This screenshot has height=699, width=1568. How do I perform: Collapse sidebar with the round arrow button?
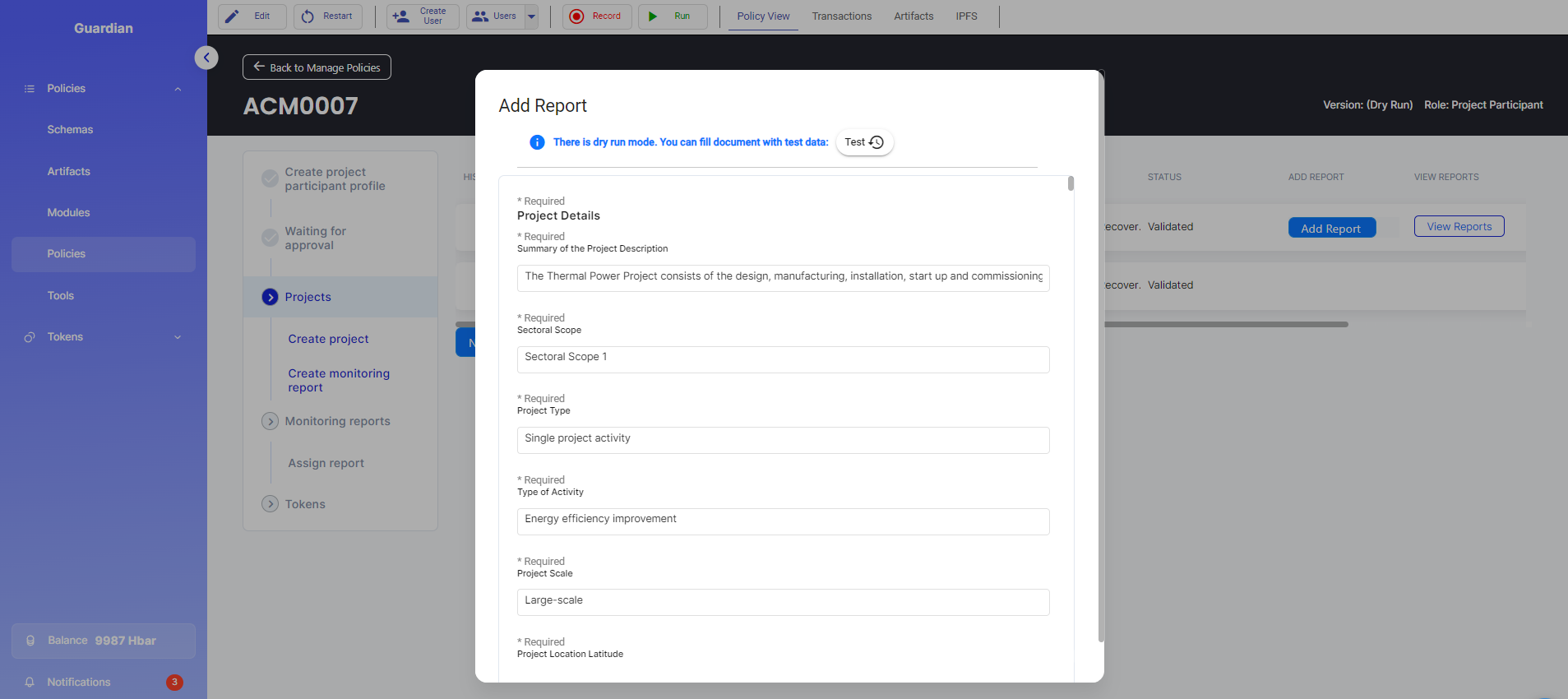point(206,58)
